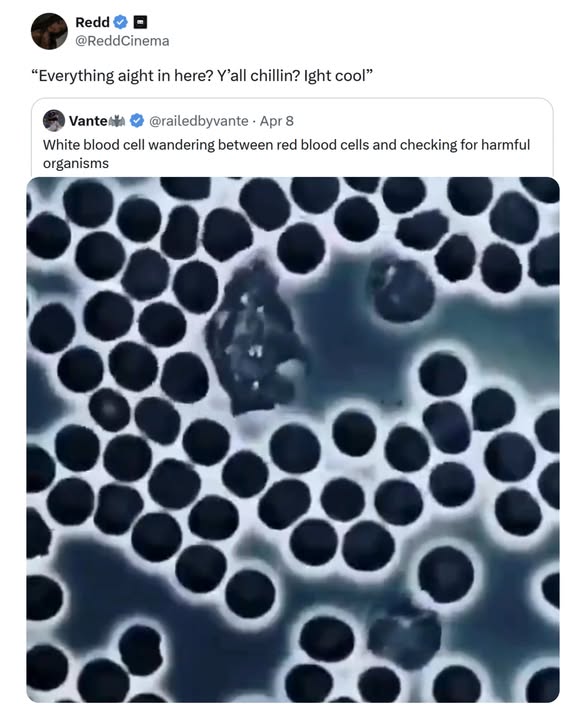Open Redd's profile avatar picture
Screen dimensions: 586x720
pyautogui.click(x=49, y=31)
